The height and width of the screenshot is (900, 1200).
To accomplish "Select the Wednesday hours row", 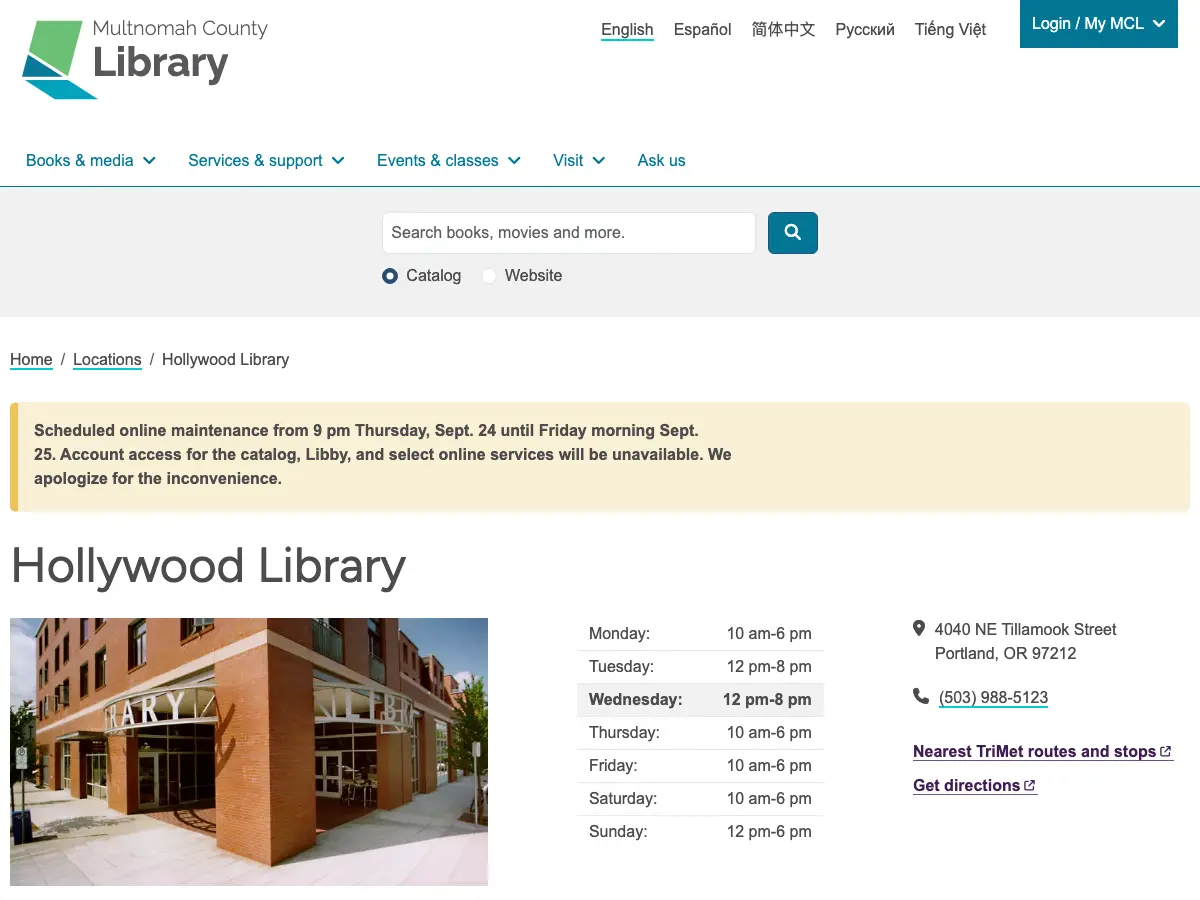I will coord(700,700).
